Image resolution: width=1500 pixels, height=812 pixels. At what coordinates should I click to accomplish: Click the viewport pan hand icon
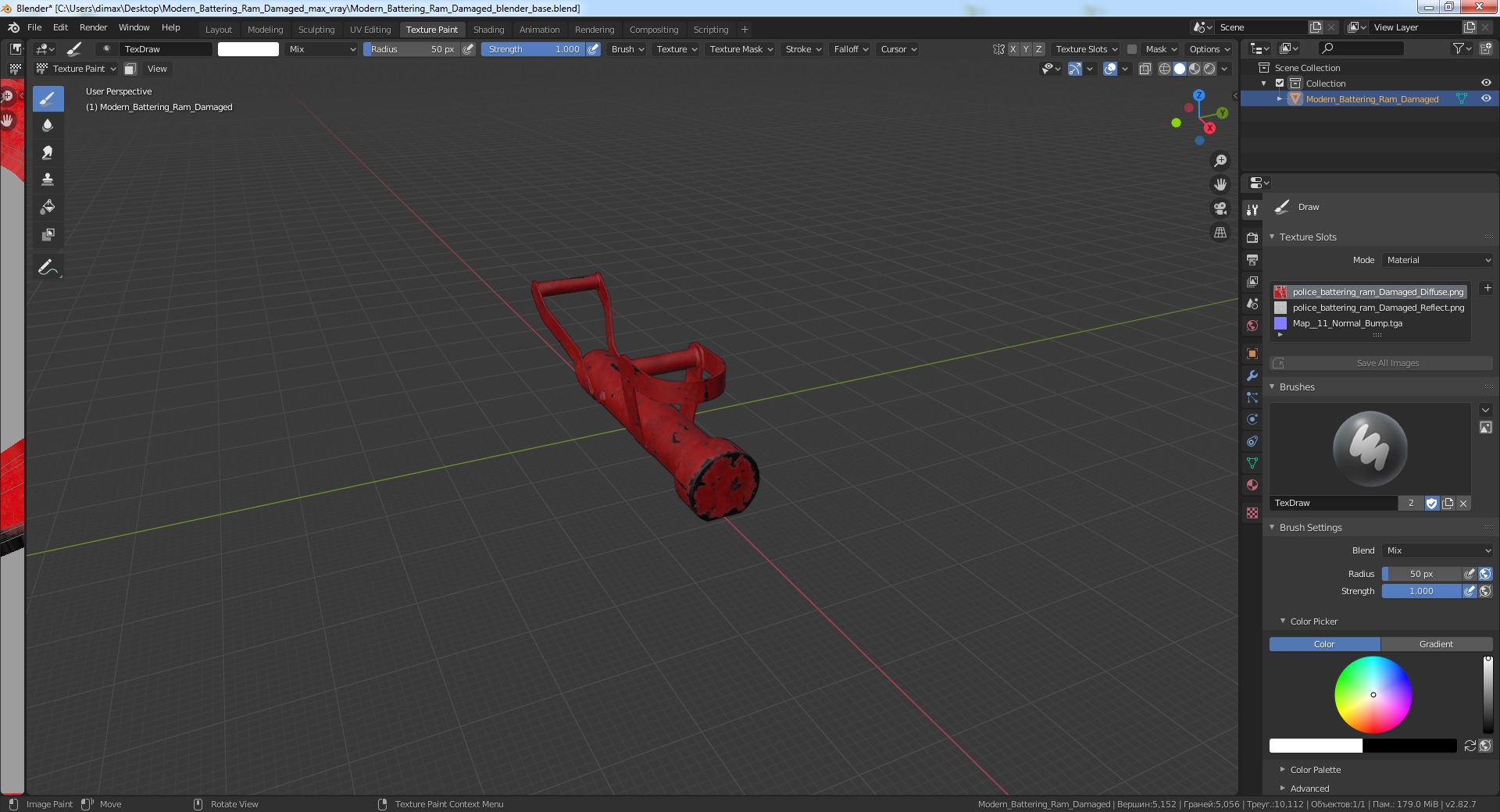point(1220,184)
